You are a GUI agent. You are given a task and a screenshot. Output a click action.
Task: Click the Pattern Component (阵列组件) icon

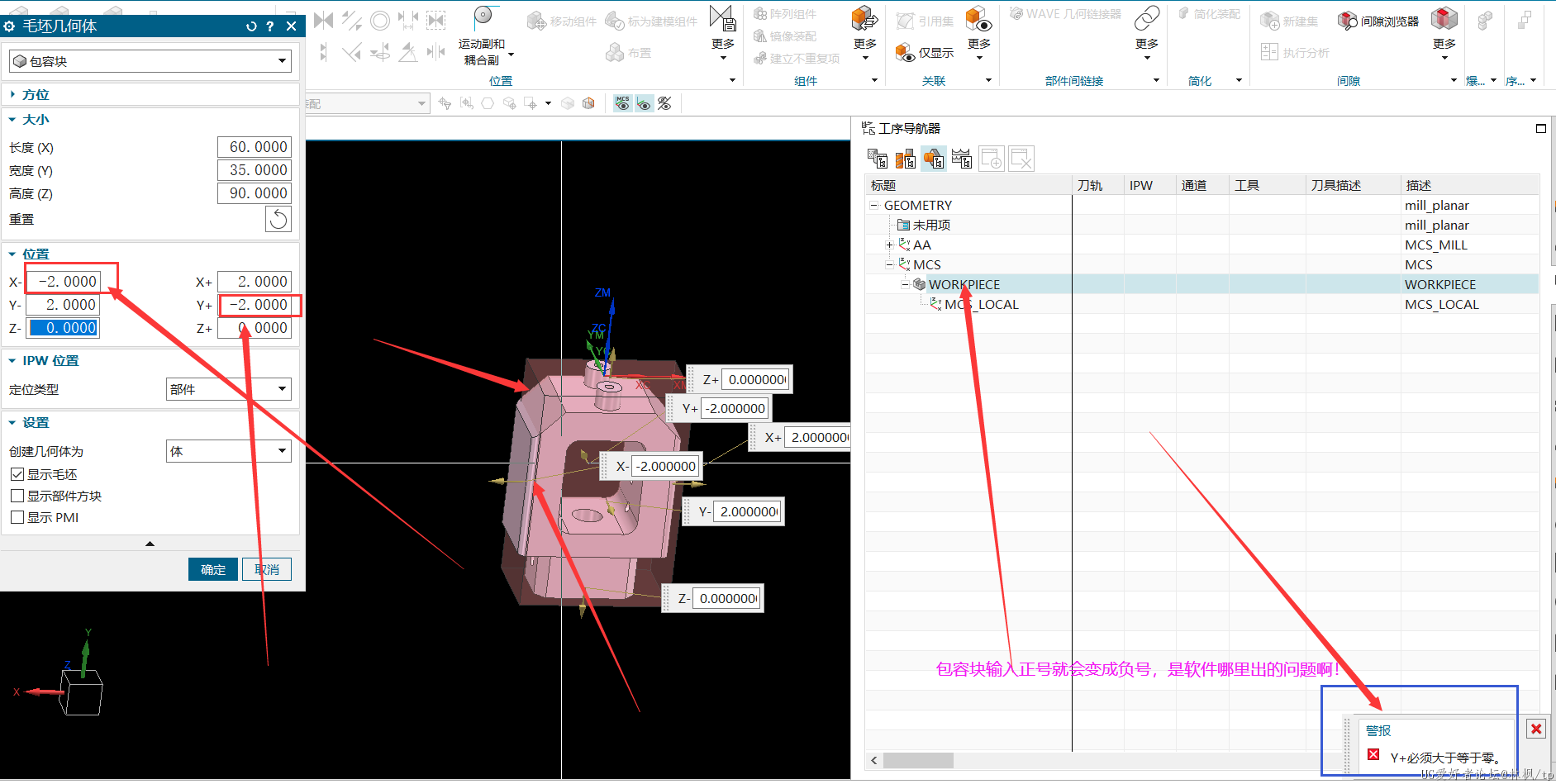click(760, 14)
